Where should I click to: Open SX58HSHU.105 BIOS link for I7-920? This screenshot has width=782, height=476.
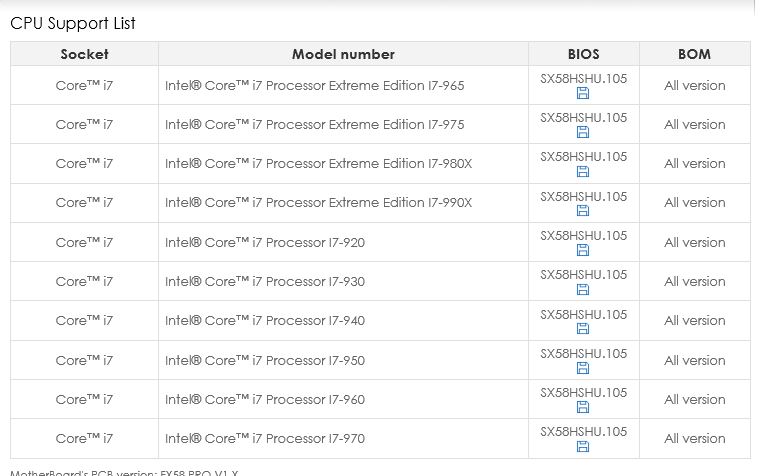583,235
